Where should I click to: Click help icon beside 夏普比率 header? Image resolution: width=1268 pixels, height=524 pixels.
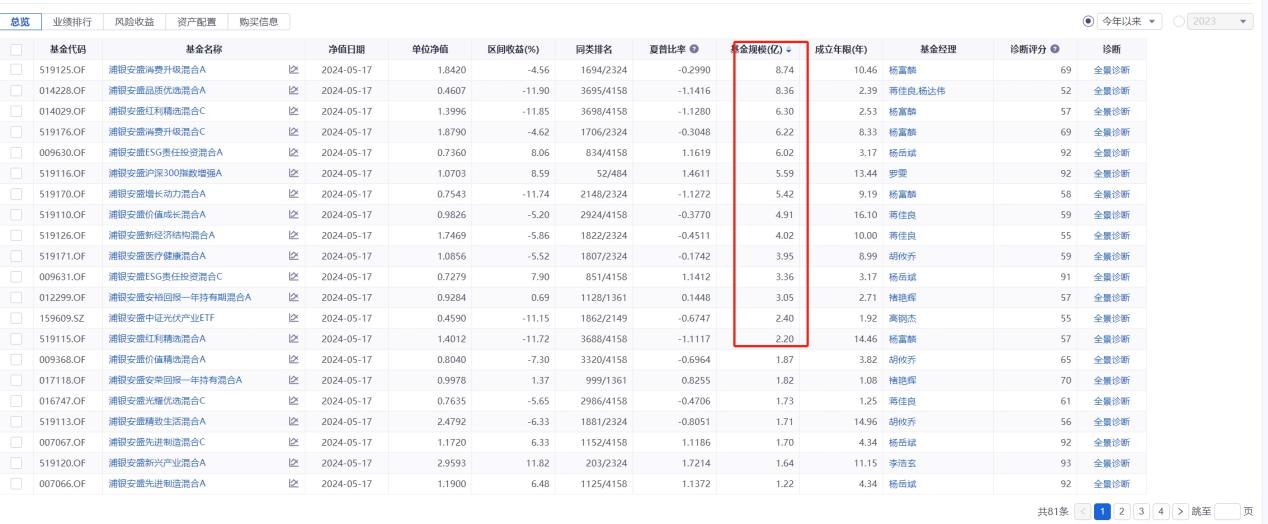(x=694, y=49)
